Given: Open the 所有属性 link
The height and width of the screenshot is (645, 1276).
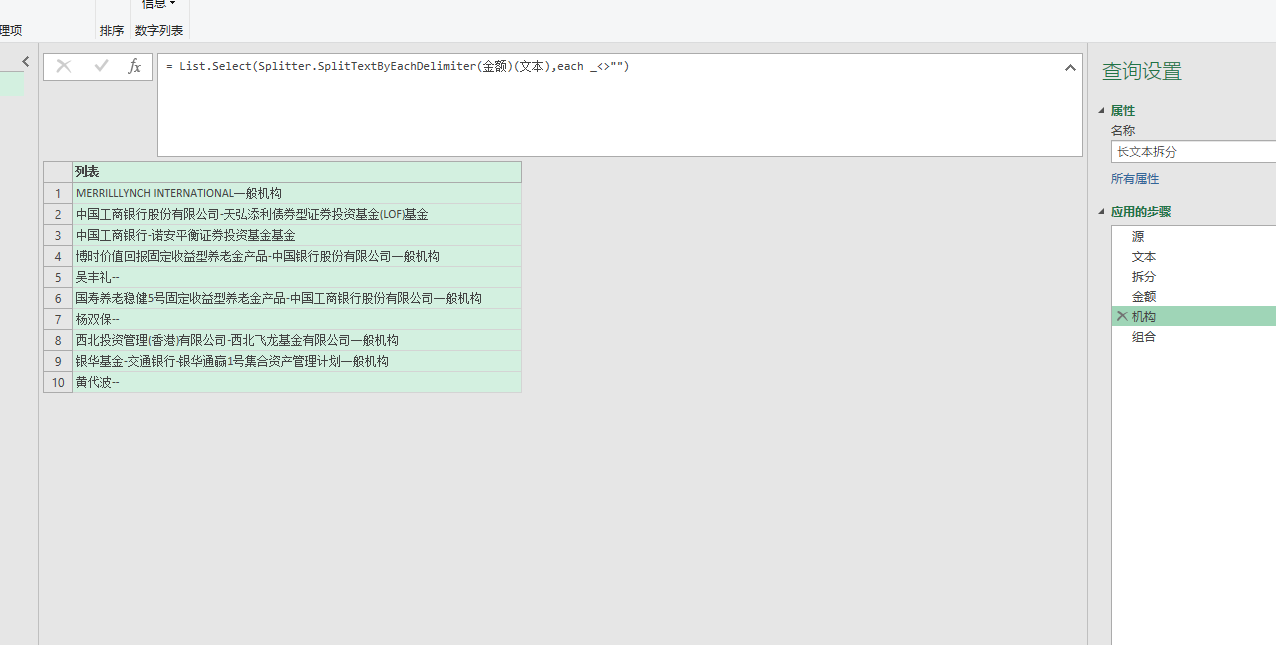Looking at the screenshot, I should pyautogui.click(x=1135, y=179).
